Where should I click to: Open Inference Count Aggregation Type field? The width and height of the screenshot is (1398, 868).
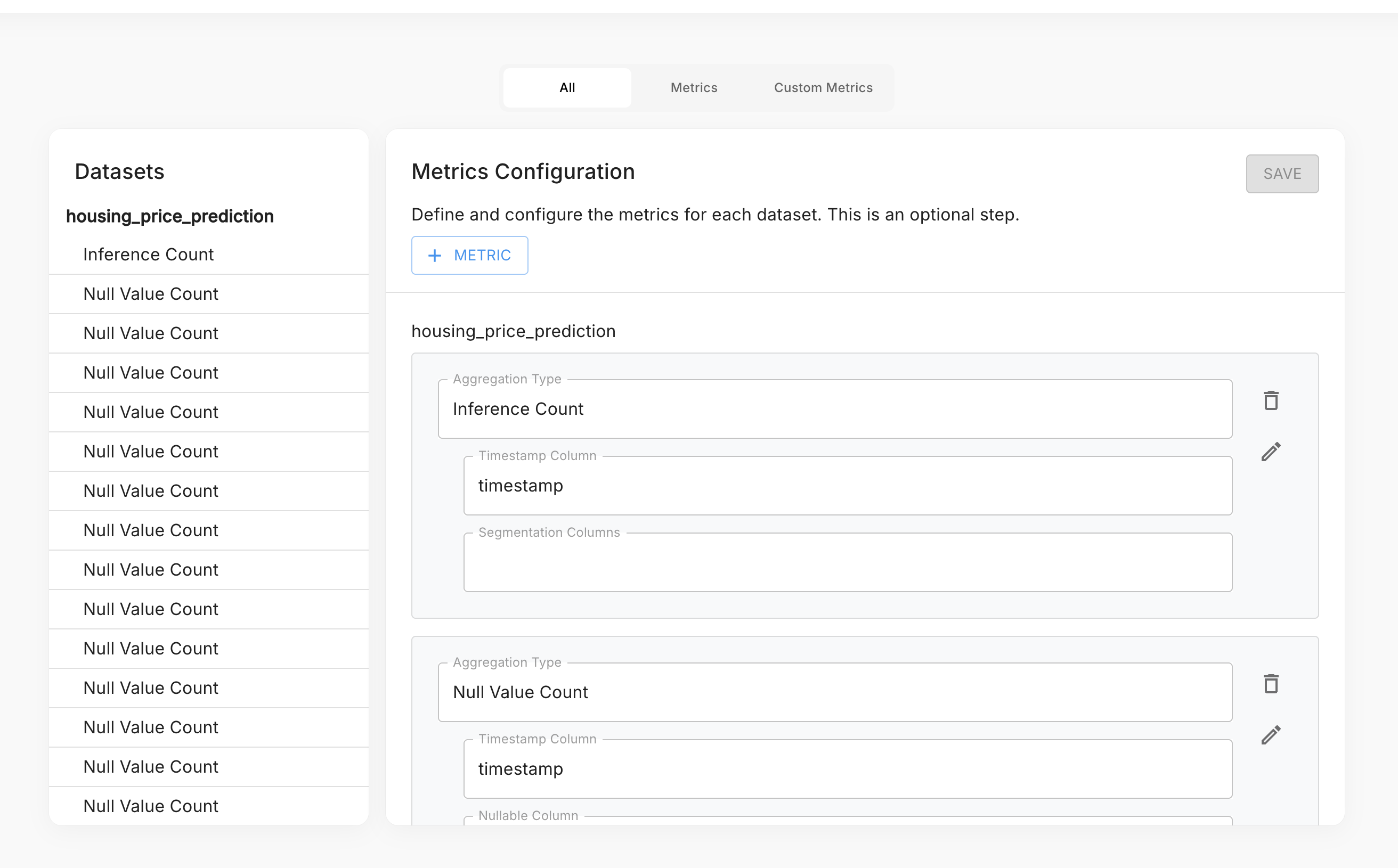[834, 409]
